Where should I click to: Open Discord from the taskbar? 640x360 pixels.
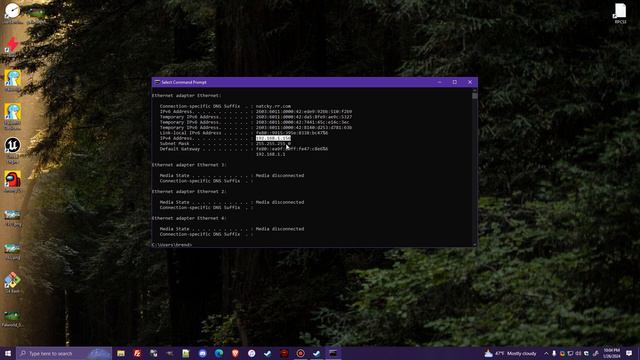tap(202, 353)
